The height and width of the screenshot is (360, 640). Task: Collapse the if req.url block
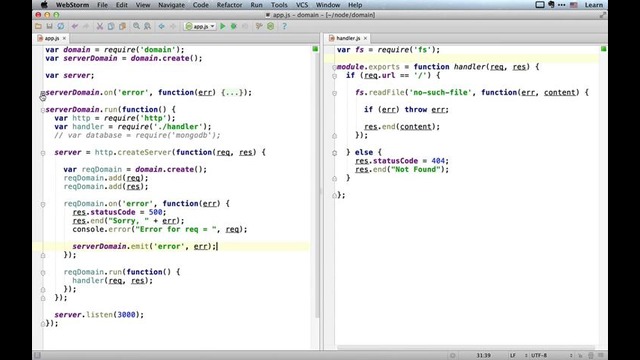pos(334,76)
